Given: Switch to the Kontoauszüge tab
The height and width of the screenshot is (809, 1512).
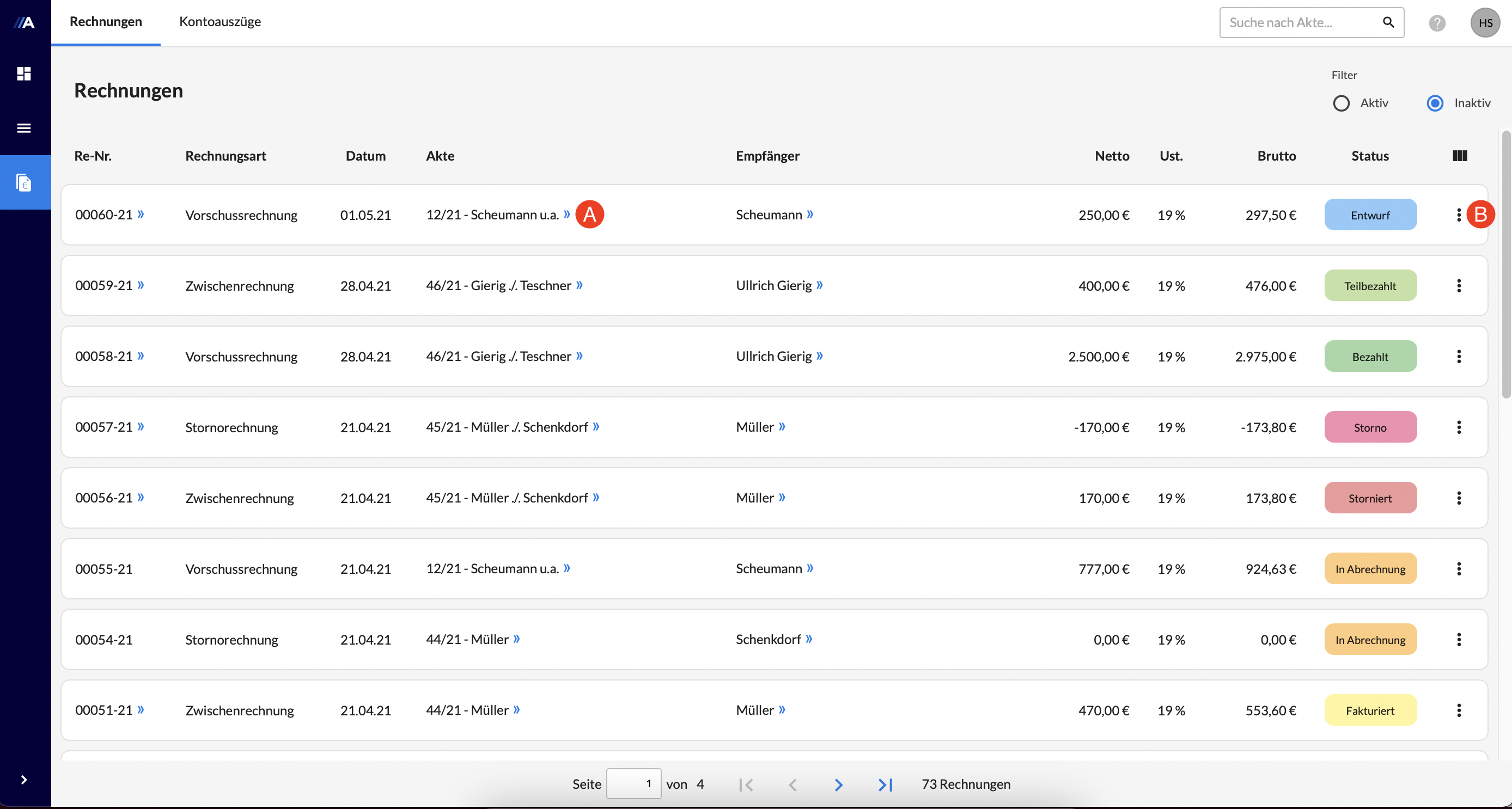Looking at the screenshot, I should point(220,22).
